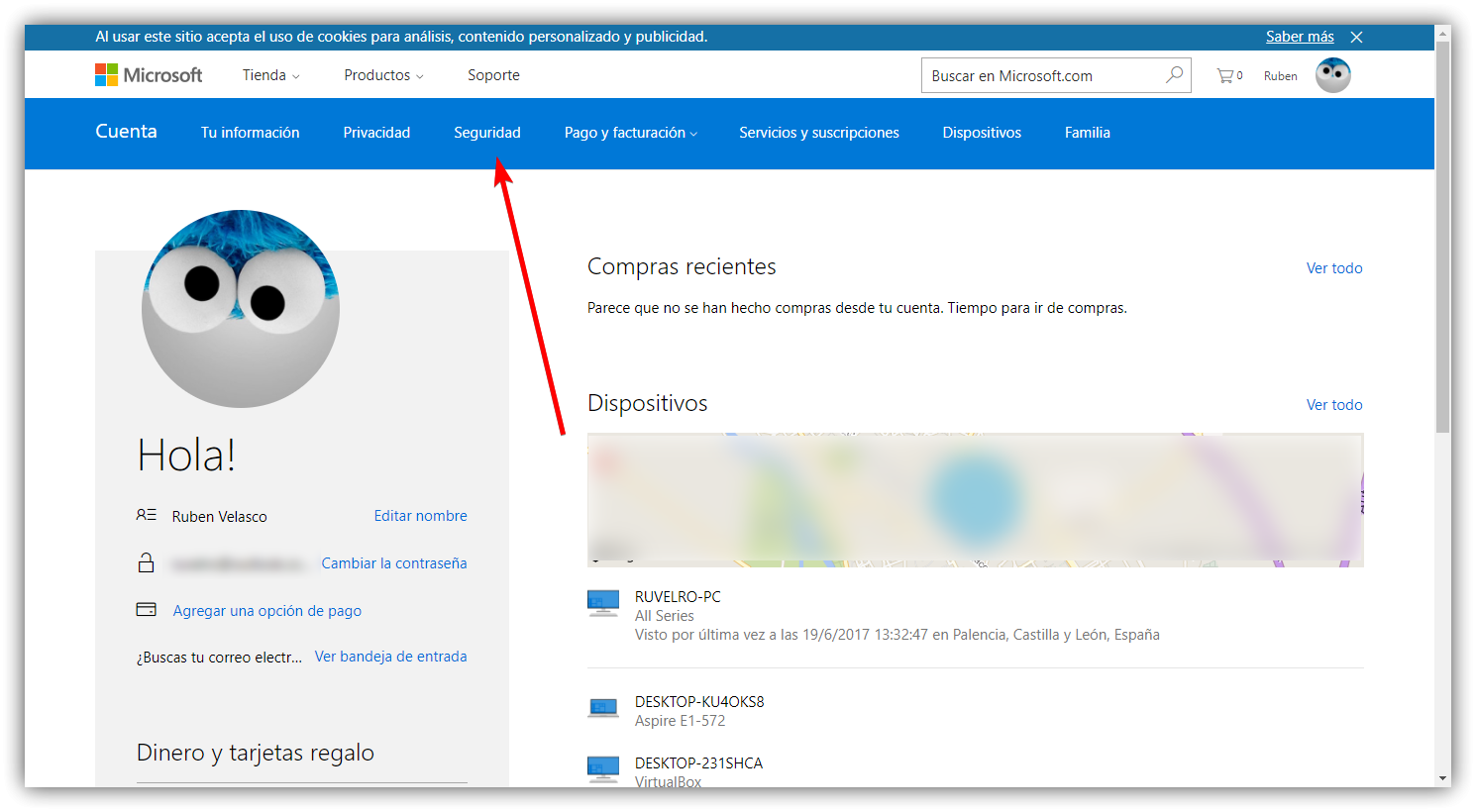
Task: Click the small profile avatar in header
Action: coord(1332,75)
